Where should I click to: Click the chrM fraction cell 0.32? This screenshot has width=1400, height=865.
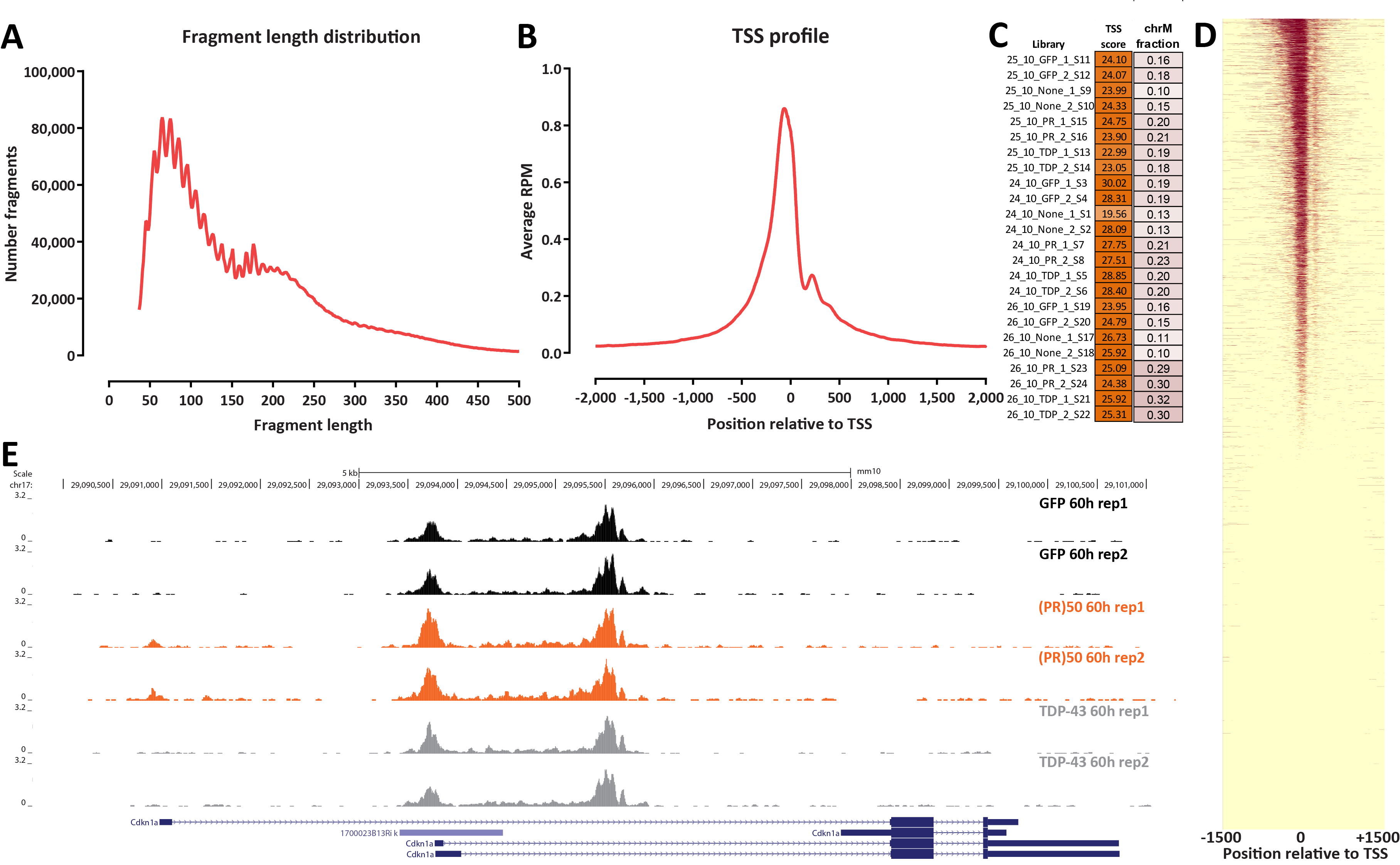1158,399
